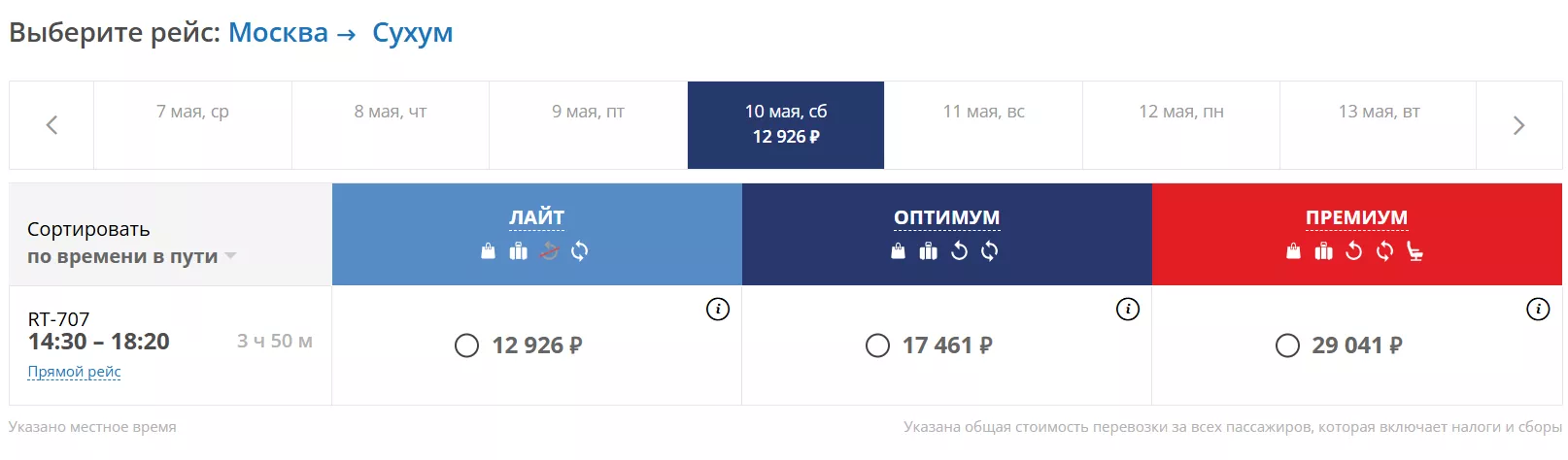Click the exchange arrows icon under ЛАЙТ
Image resolution: width=1568 pixels, height=460 pixels.
click(x=580, y=251)
